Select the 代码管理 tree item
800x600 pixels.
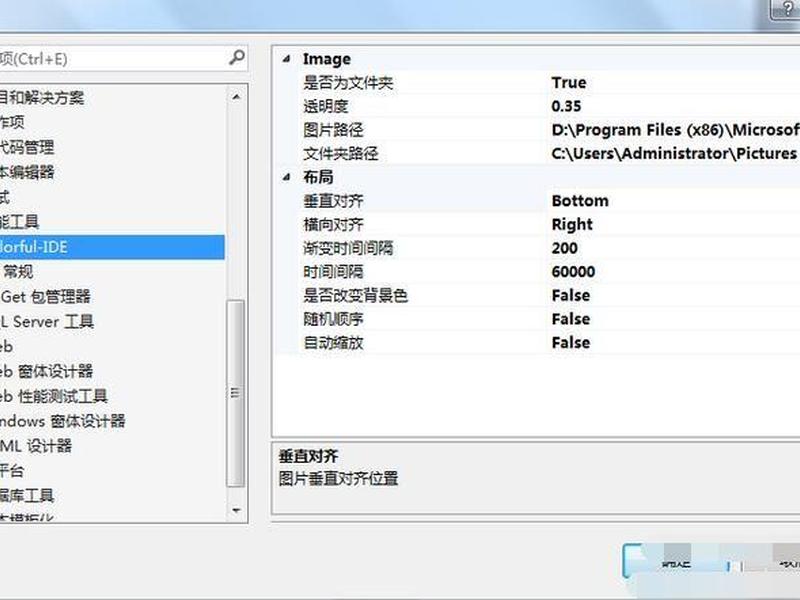(27, 147)
